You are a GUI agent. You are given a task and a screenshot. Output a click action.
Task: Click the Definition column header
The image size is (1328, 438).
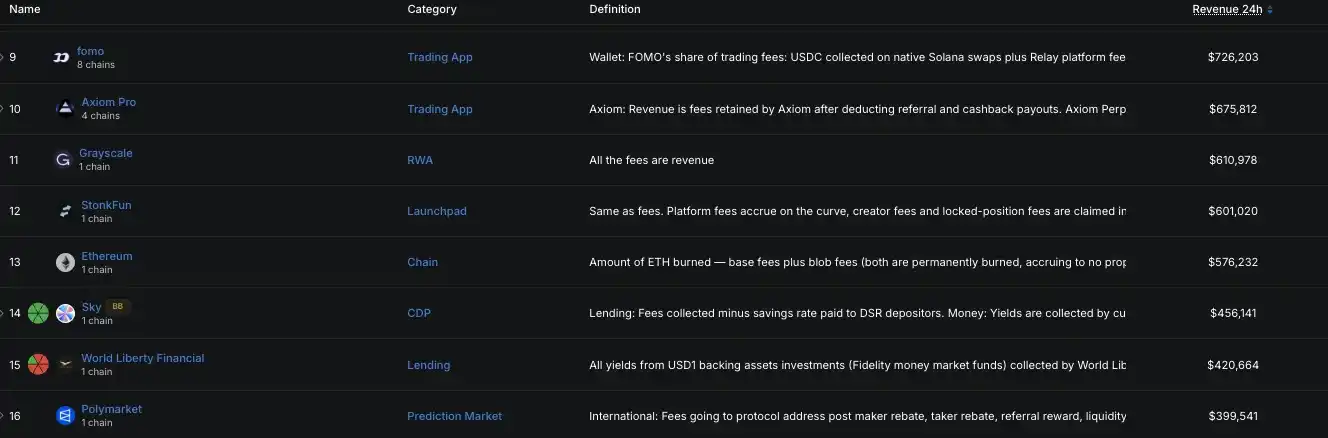point(615,9)
